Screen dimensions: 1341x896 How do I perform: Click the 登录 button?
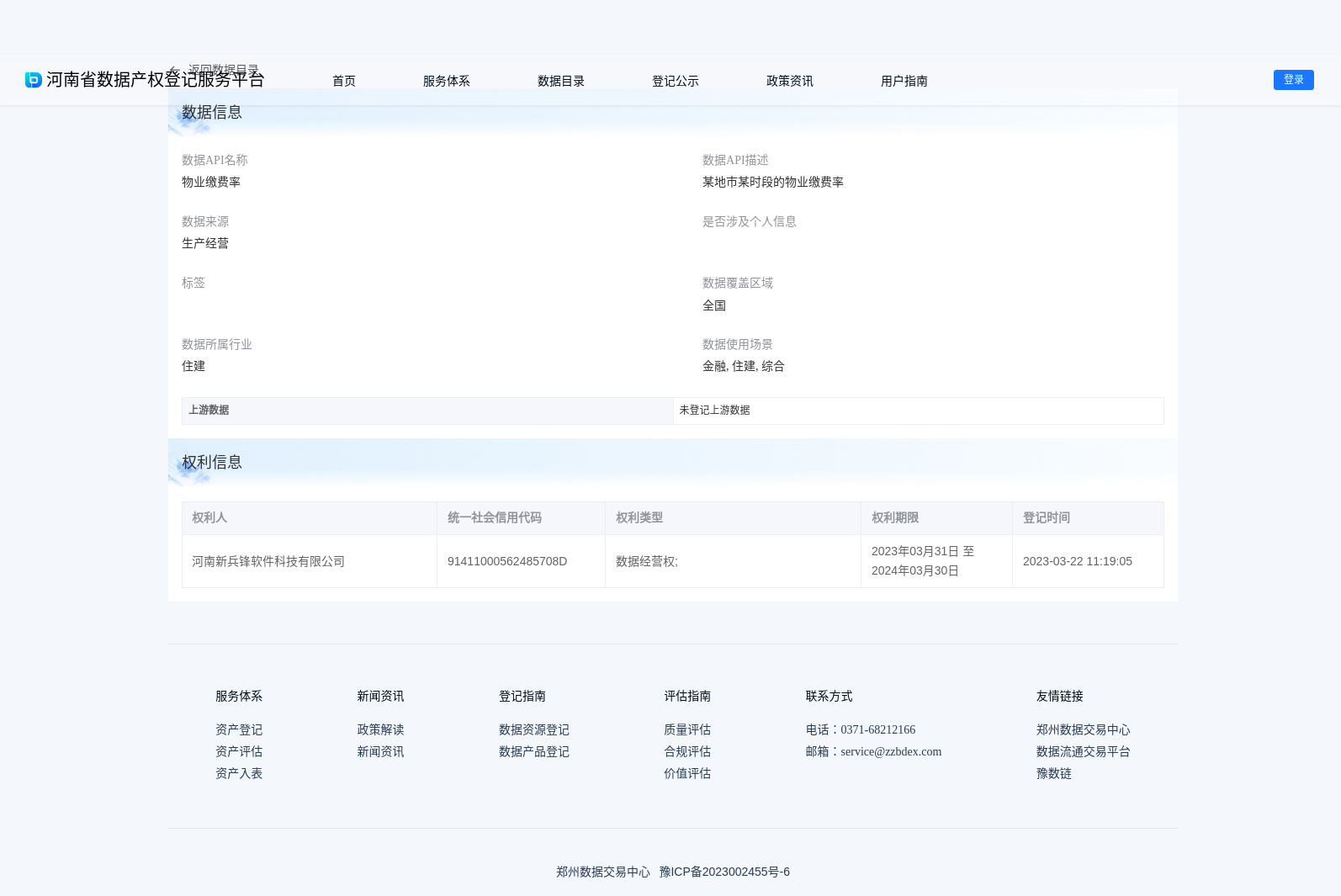[1294, 80]
